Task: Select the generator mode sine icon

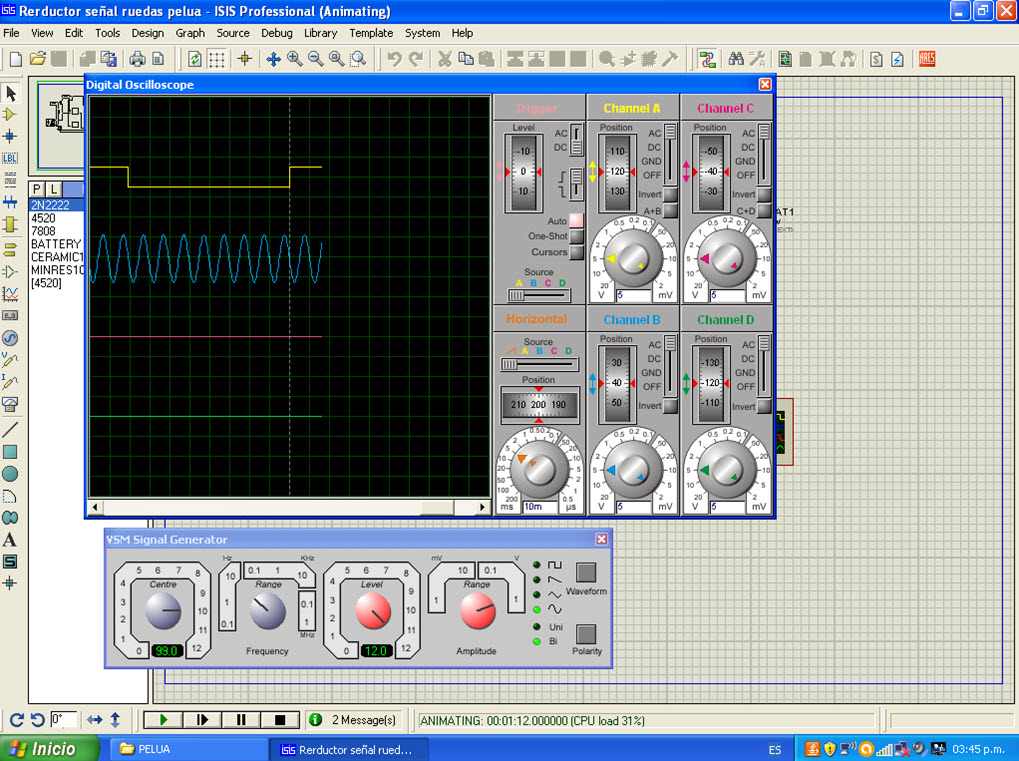Action: [10, 338]
